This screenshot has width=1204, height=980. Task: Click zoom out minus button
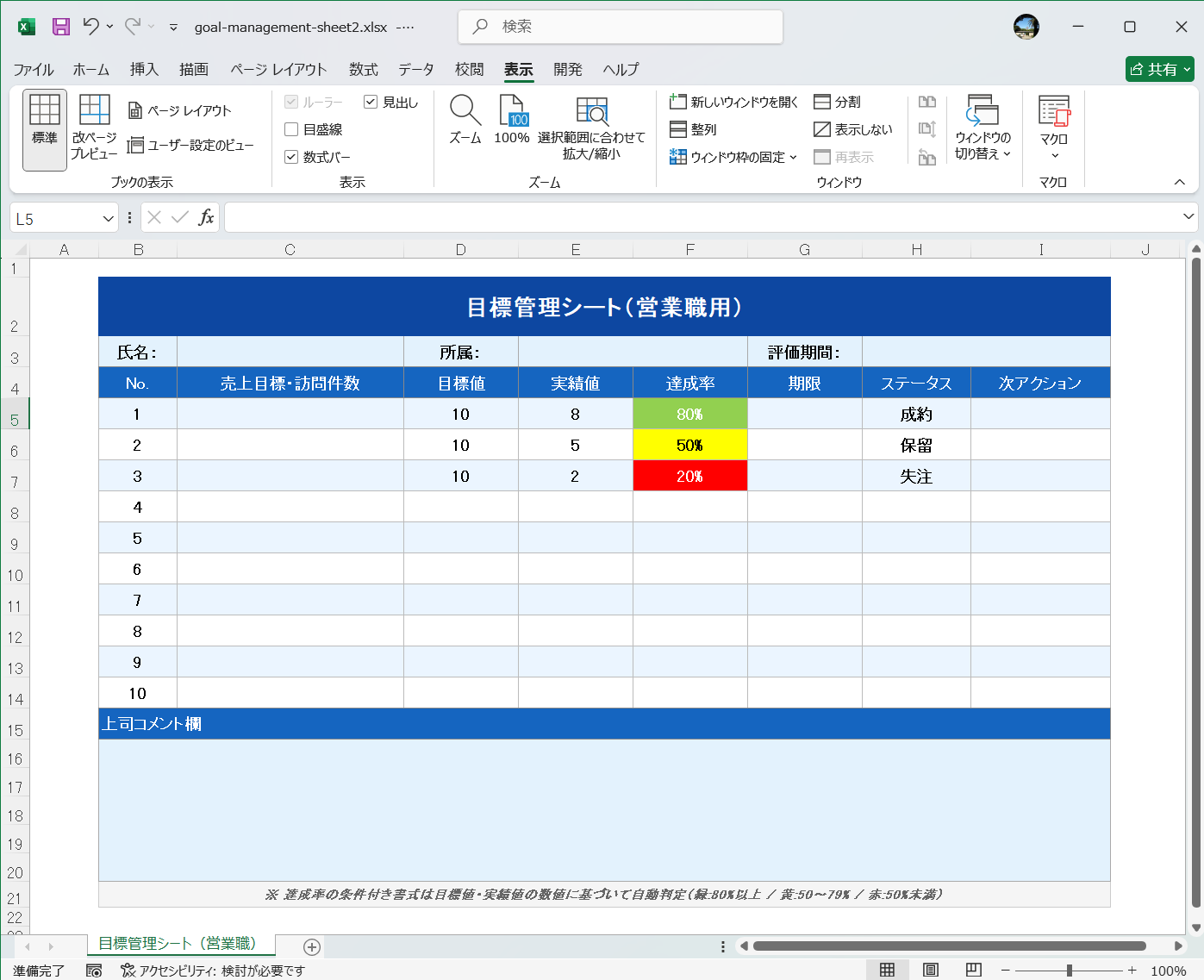(1005, 971)
